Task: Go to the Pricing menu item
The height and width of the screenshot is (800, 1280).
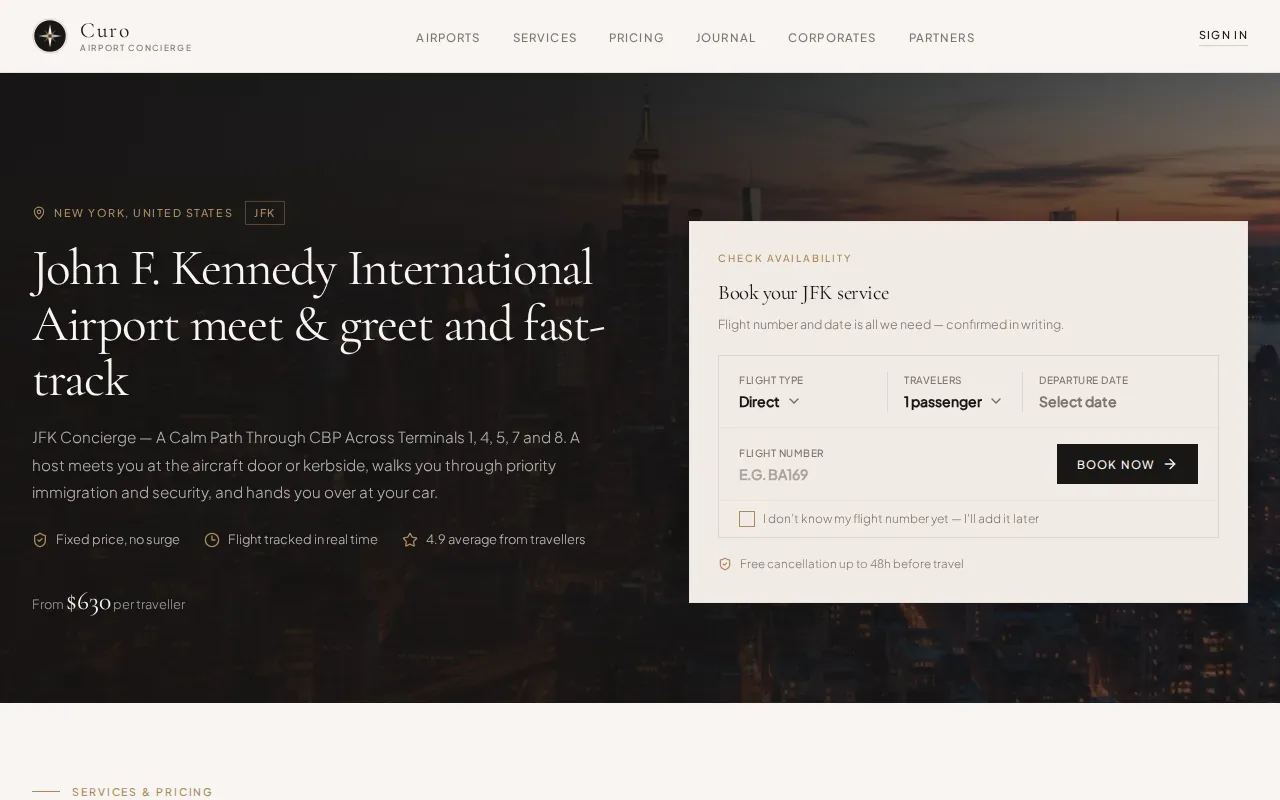Action: point(637,38)
